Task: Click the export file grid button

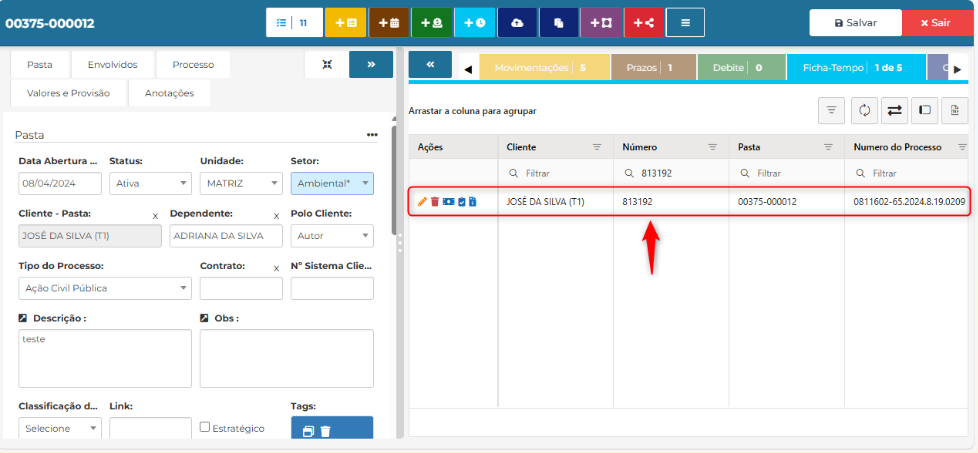Action: [954, 110]
